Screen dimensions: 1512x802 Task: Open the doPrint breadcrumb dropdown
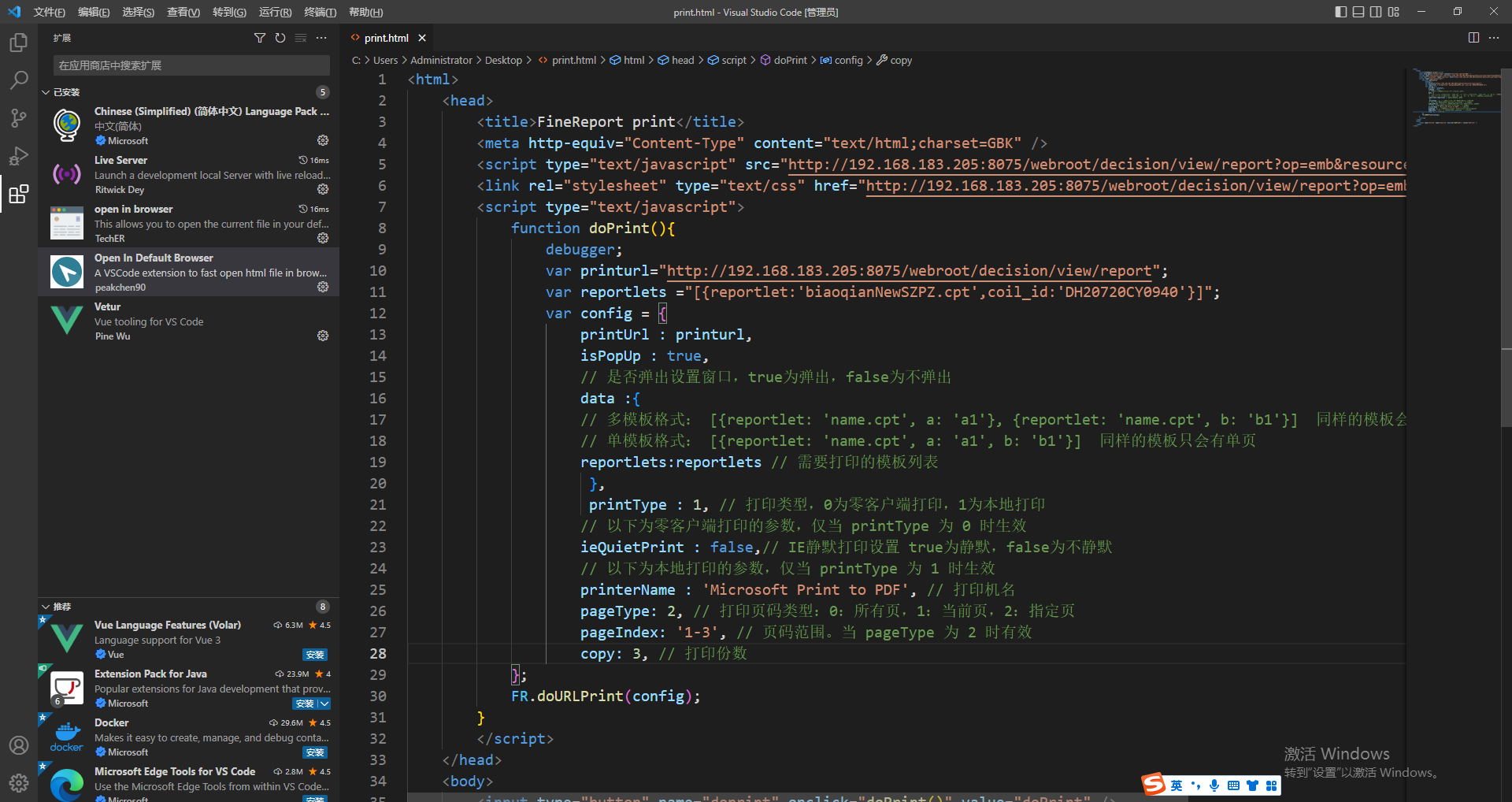click(x=784, y=60)
